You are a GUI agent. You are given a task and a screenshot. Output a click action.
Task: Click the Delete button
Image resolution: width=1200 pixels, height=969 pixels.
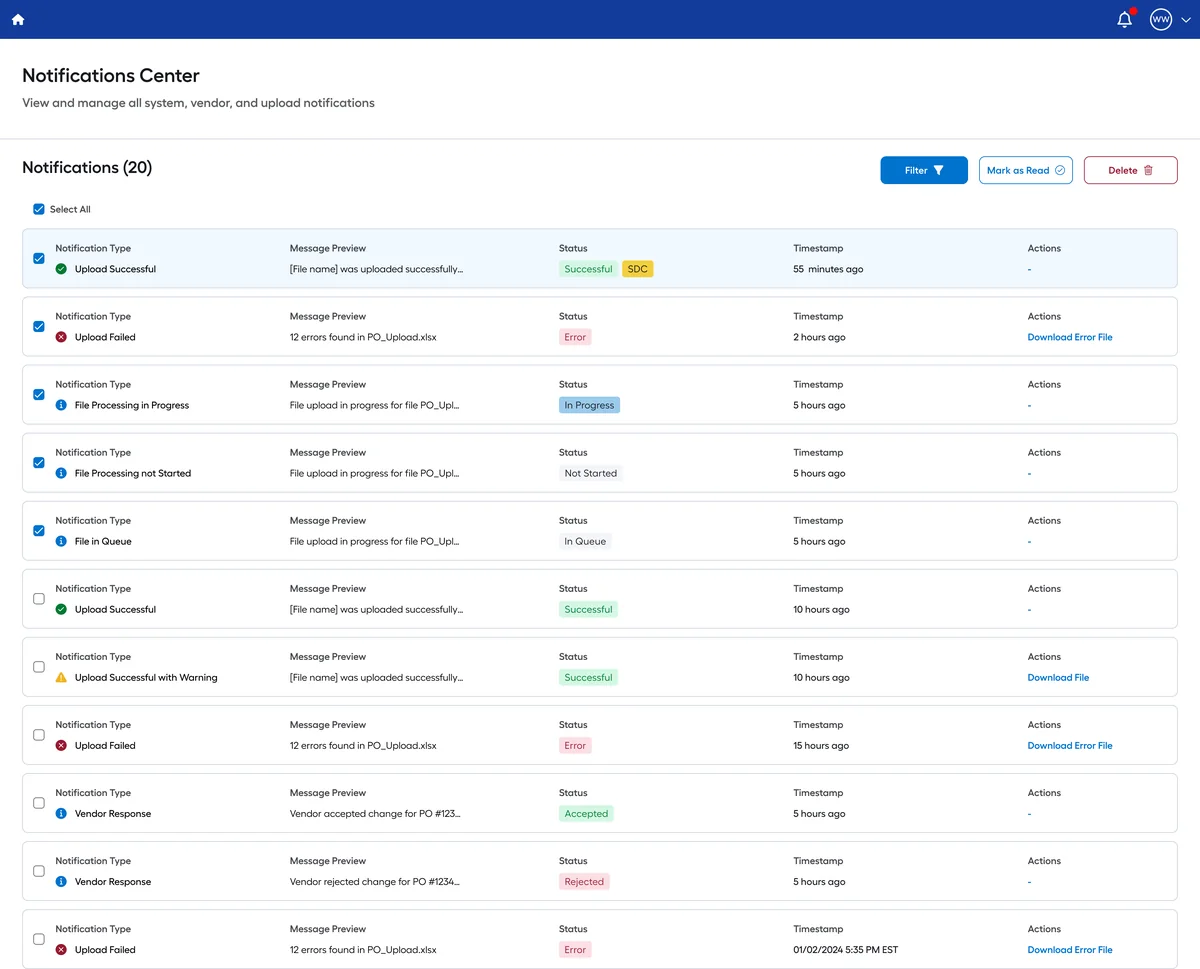coord(1130,170)
